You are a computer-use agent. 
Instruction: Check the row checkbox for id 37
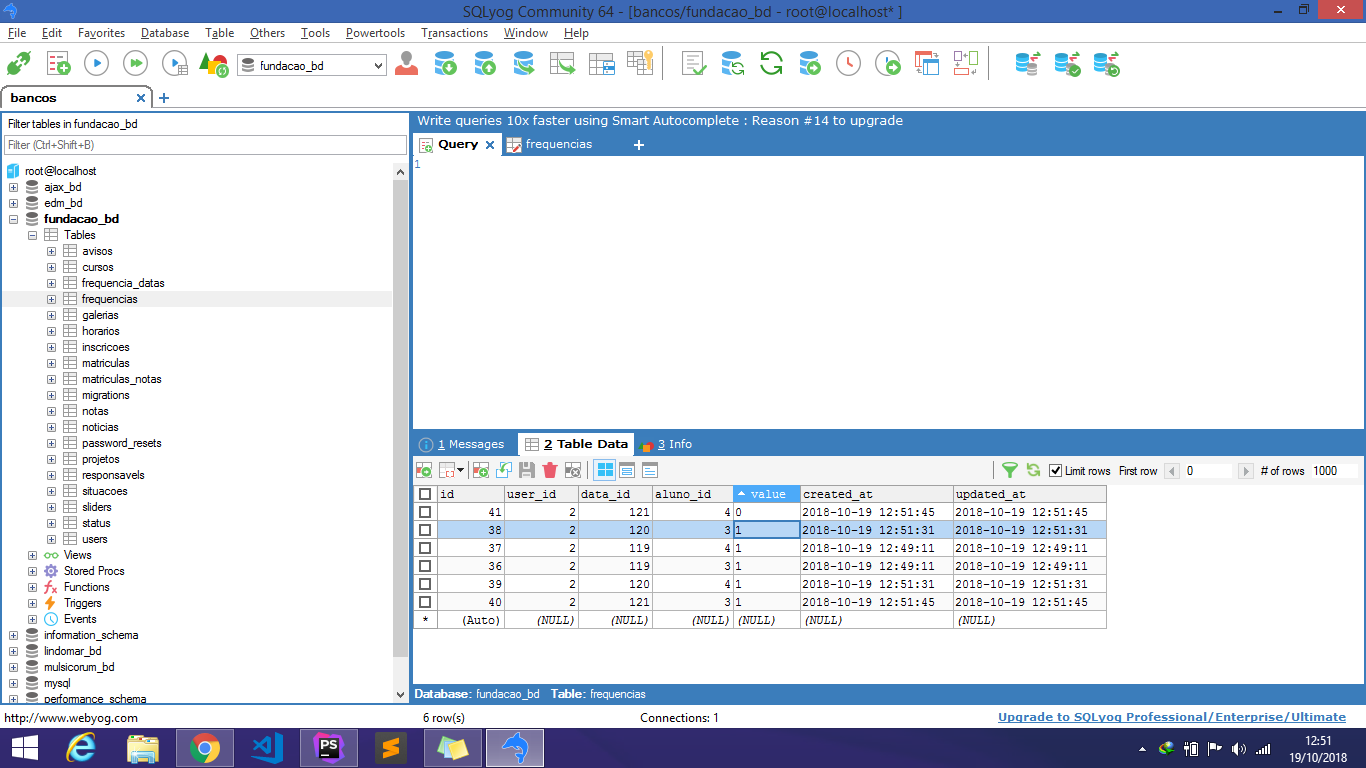pyautogui.click(x=425, y=548)
